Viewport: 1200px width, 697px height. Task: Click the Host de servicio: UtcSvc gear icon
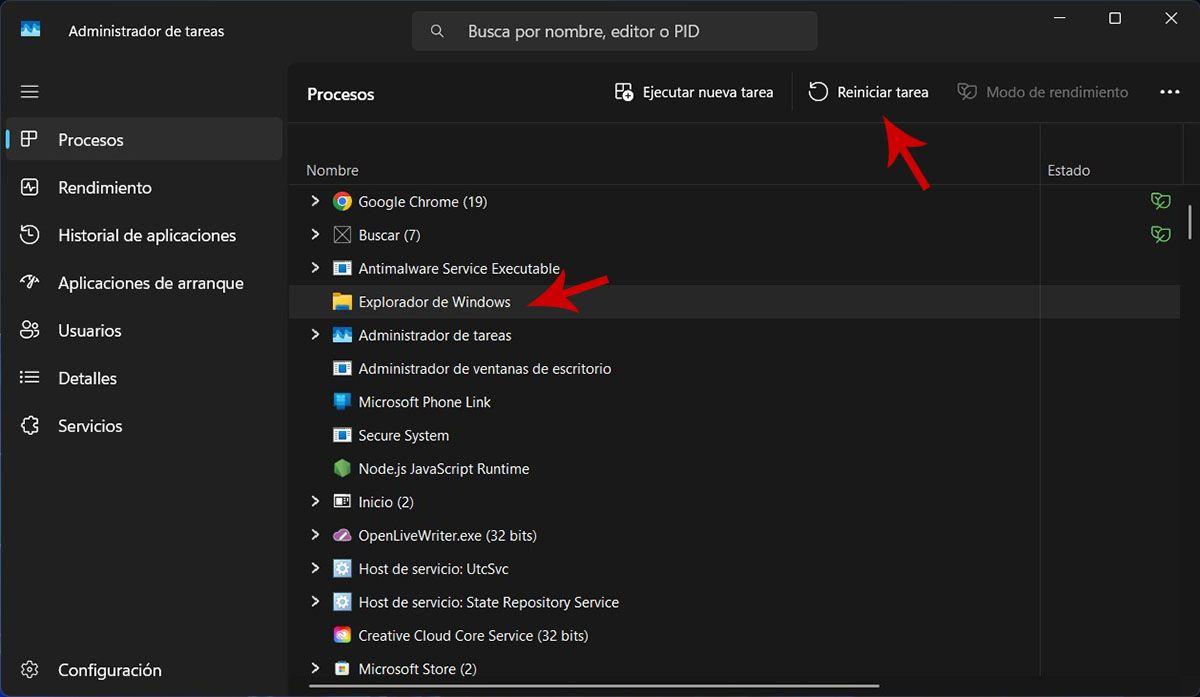click(342, 569)
